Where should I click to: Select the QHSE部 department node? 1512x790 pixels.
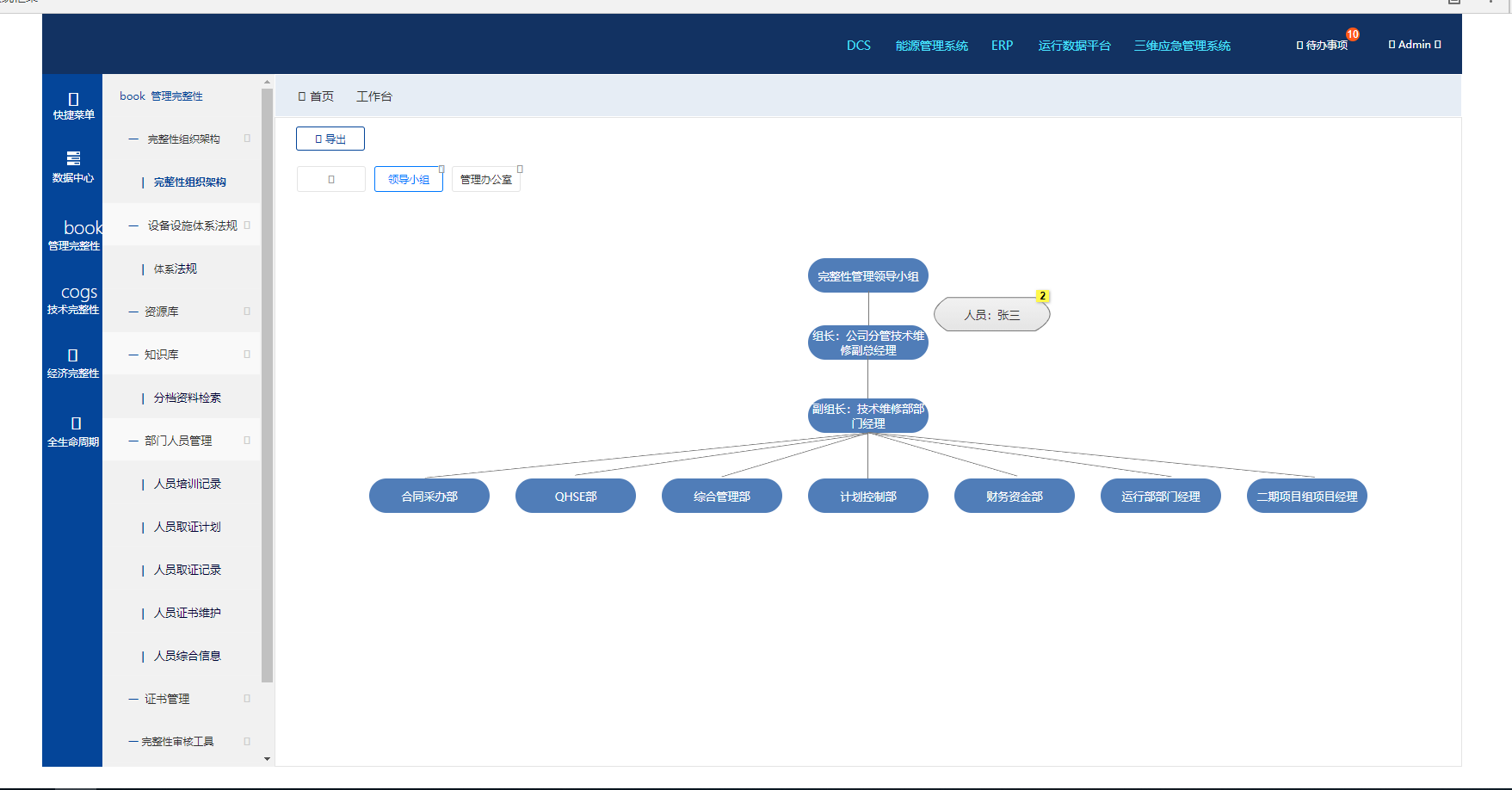coord(576,497)
